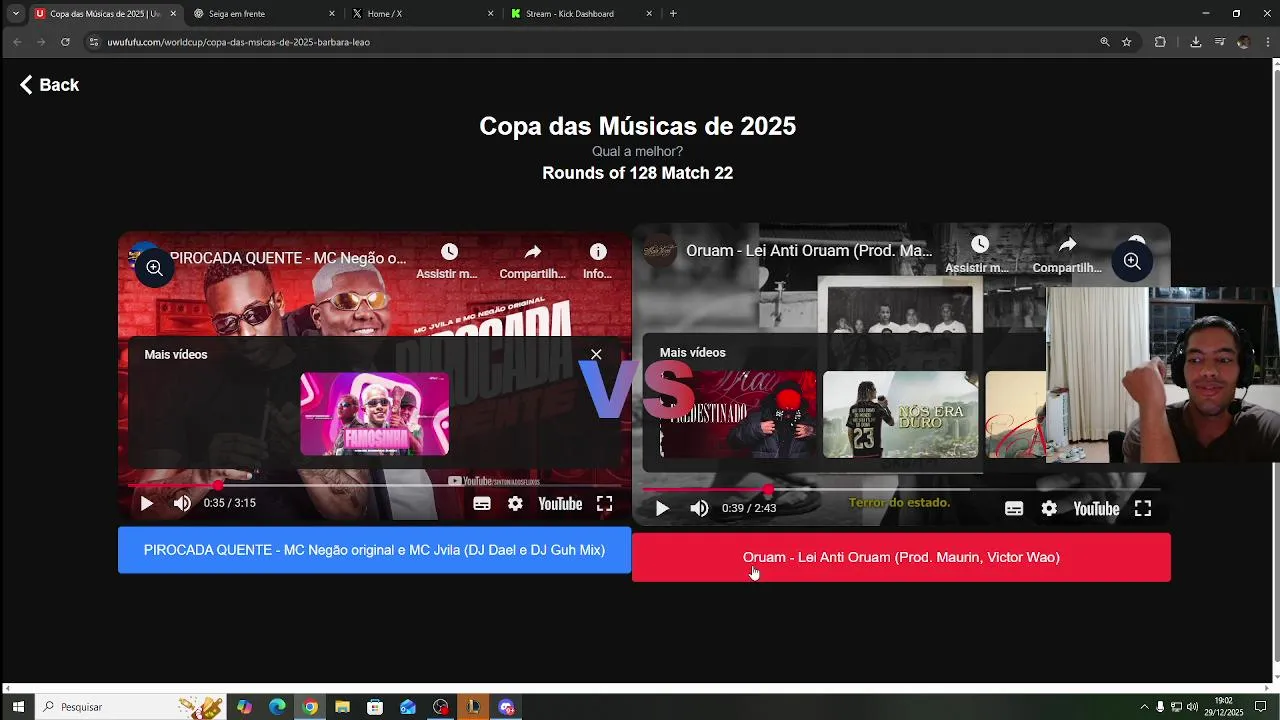Show hidden system tray icons
Screen dimensions: 1280x720
tap(1144, 707)
